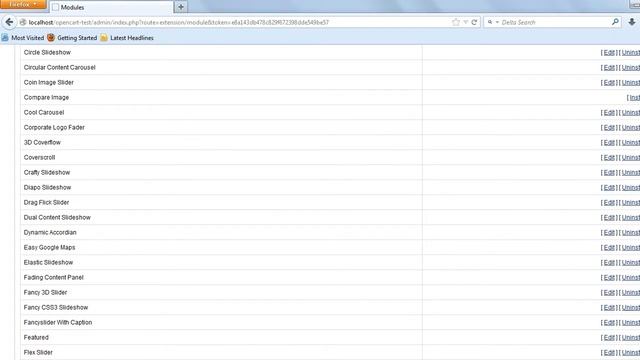Viewport: 640px width, 360px height.
Task: Edit the Featured module
Action: coord(609,338)
